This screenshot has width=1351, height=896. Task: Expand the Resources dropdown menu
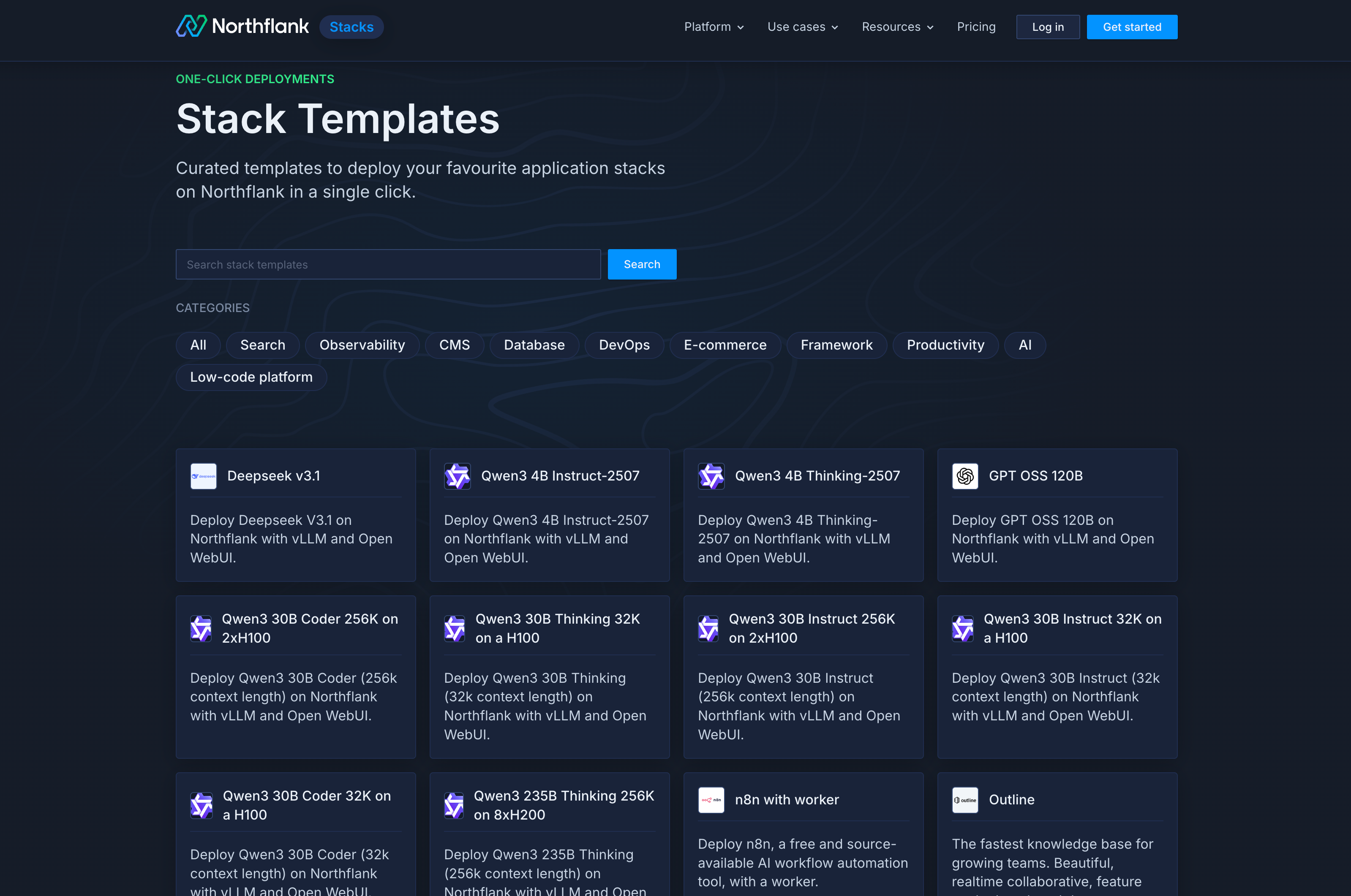tap(898, 27)
